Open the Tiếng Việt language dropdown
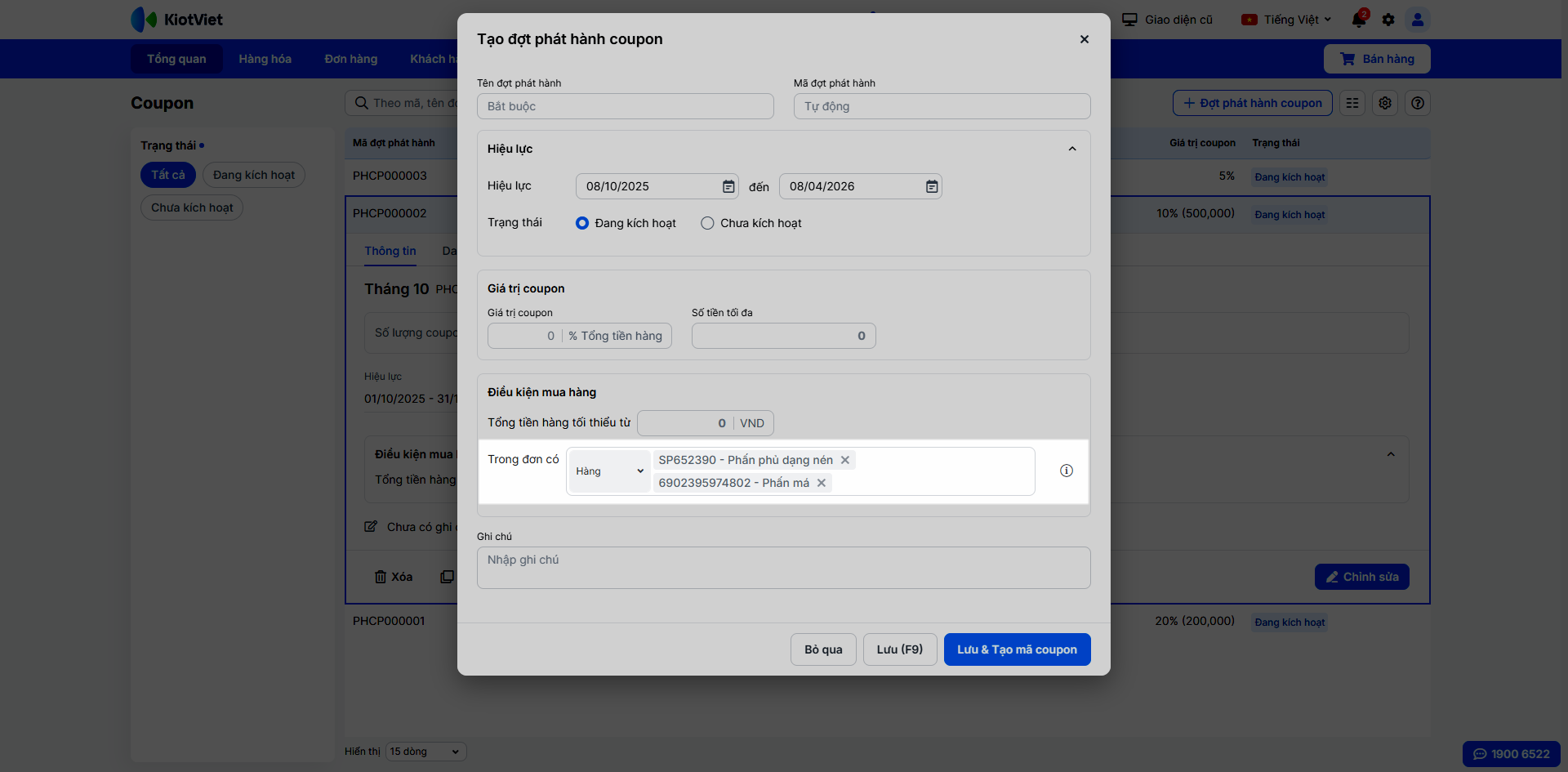Image resolution: width=1568 pixels, height=772 pixels. (x=1287, y=20)
